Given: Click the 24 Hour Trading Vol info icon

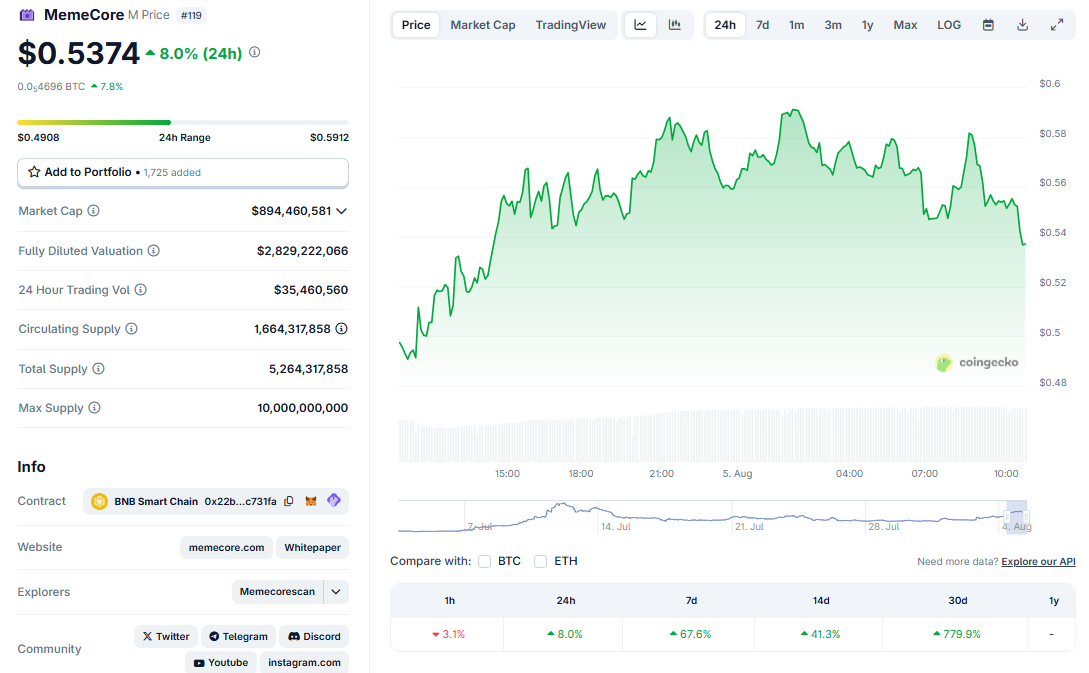Looking at the screenshot, I should [x=140, y=290].
